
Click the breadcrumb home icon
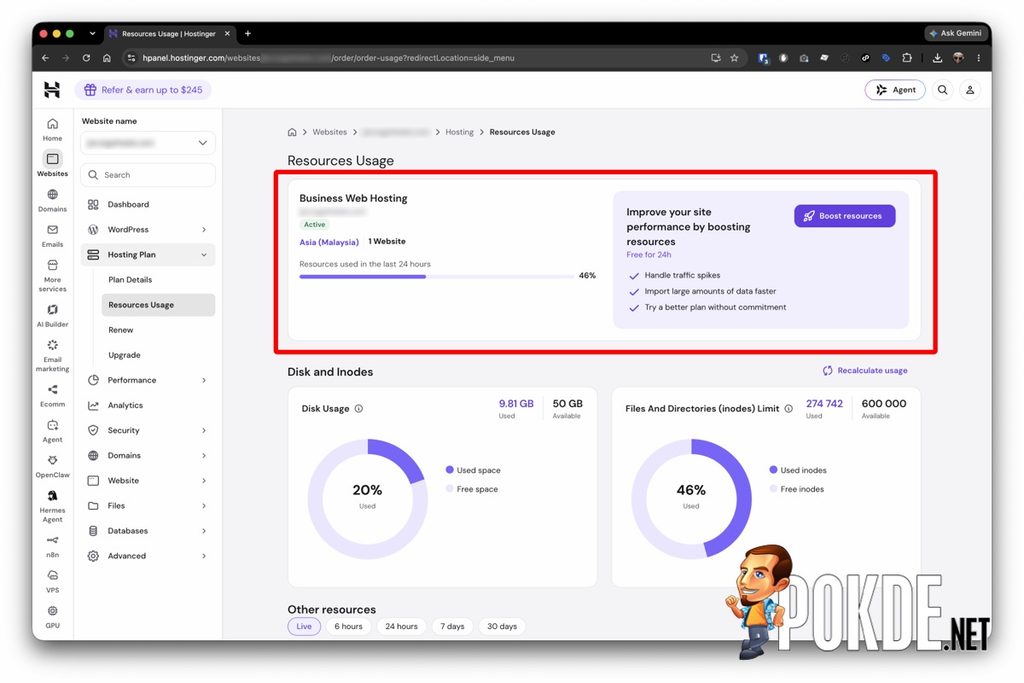(x=292, y=132)
